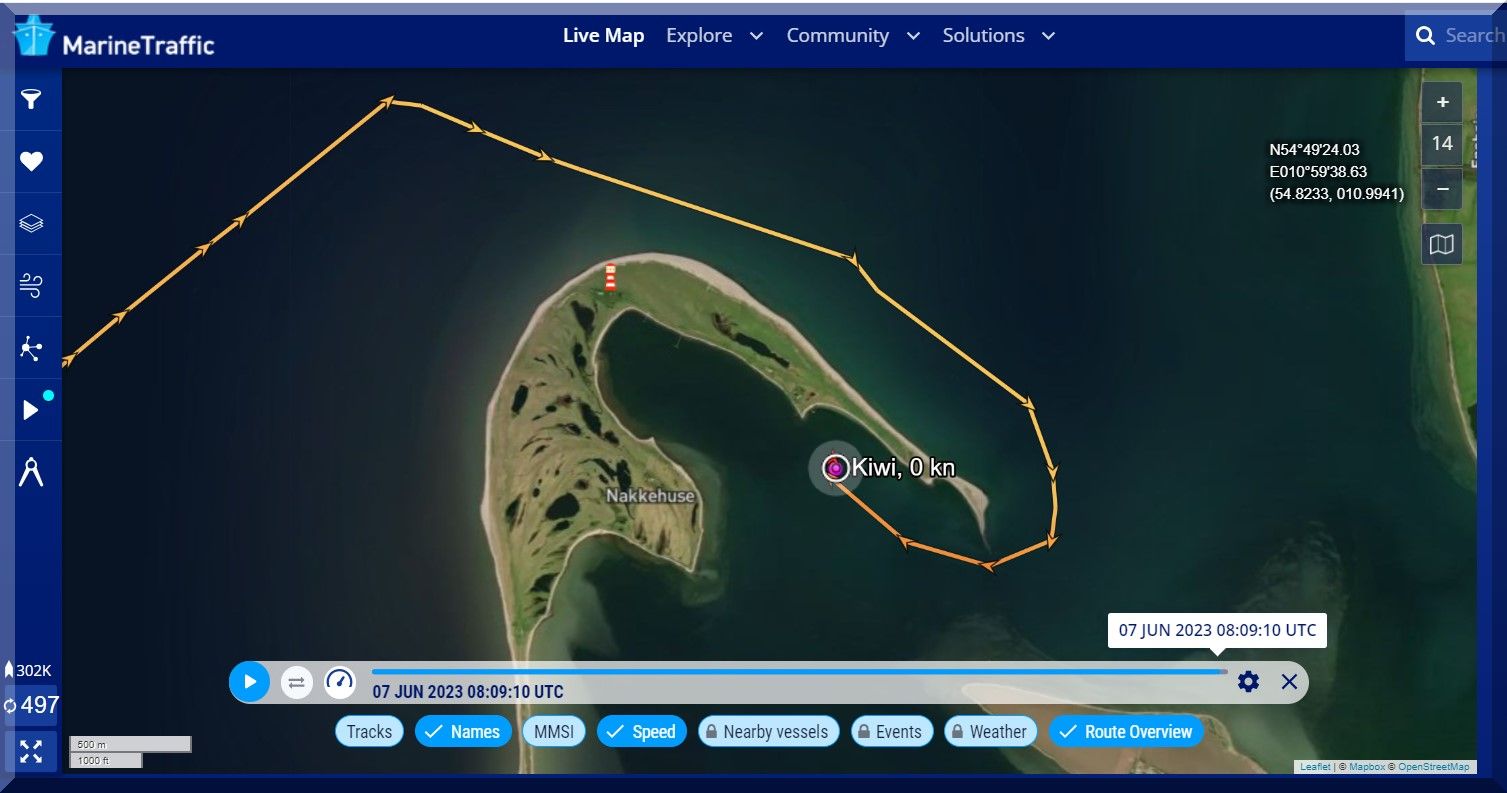Turn off Route Overview toggle
1507x793 pixels.
click(x=1126, y=731)
